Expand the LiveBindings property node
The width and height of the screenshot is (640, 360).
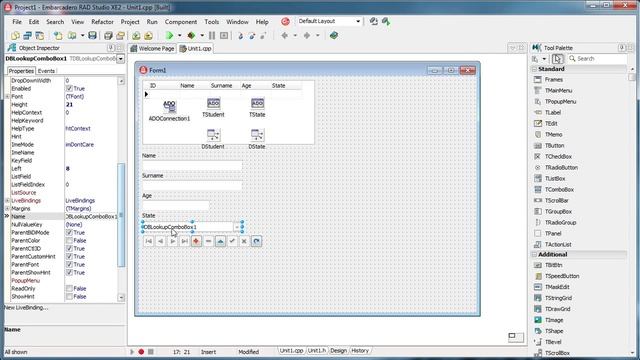click(7, 200)
